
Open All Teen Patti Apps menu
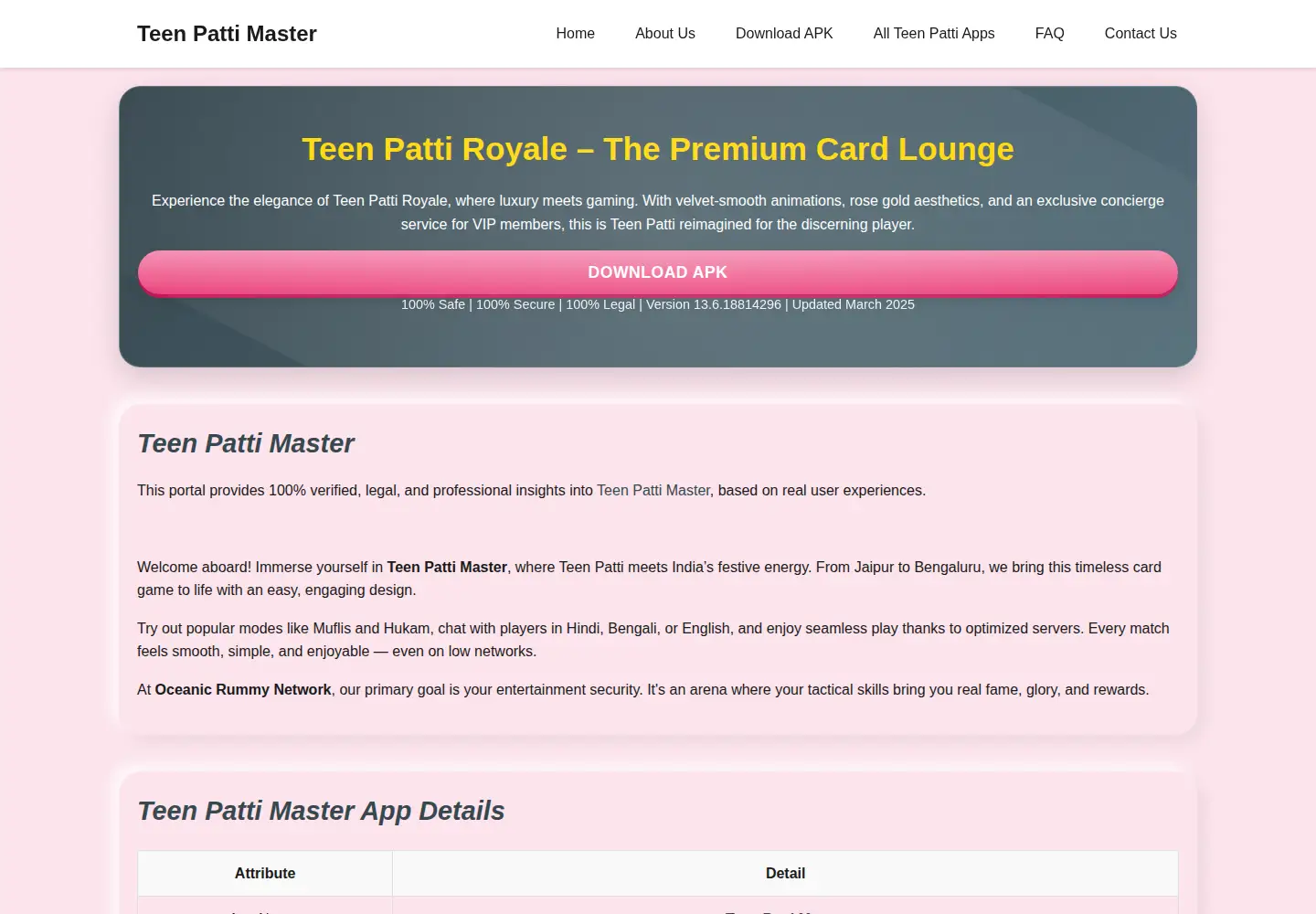tap(934, 34)
